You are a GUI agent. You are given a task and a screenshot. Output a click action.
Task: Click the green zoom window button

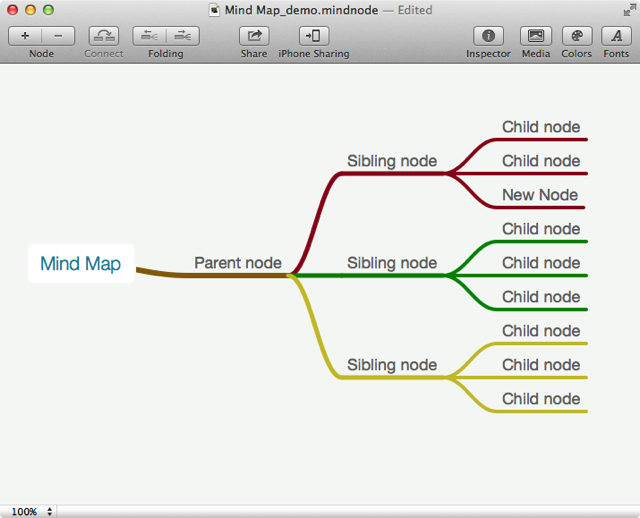coord(49,10)
